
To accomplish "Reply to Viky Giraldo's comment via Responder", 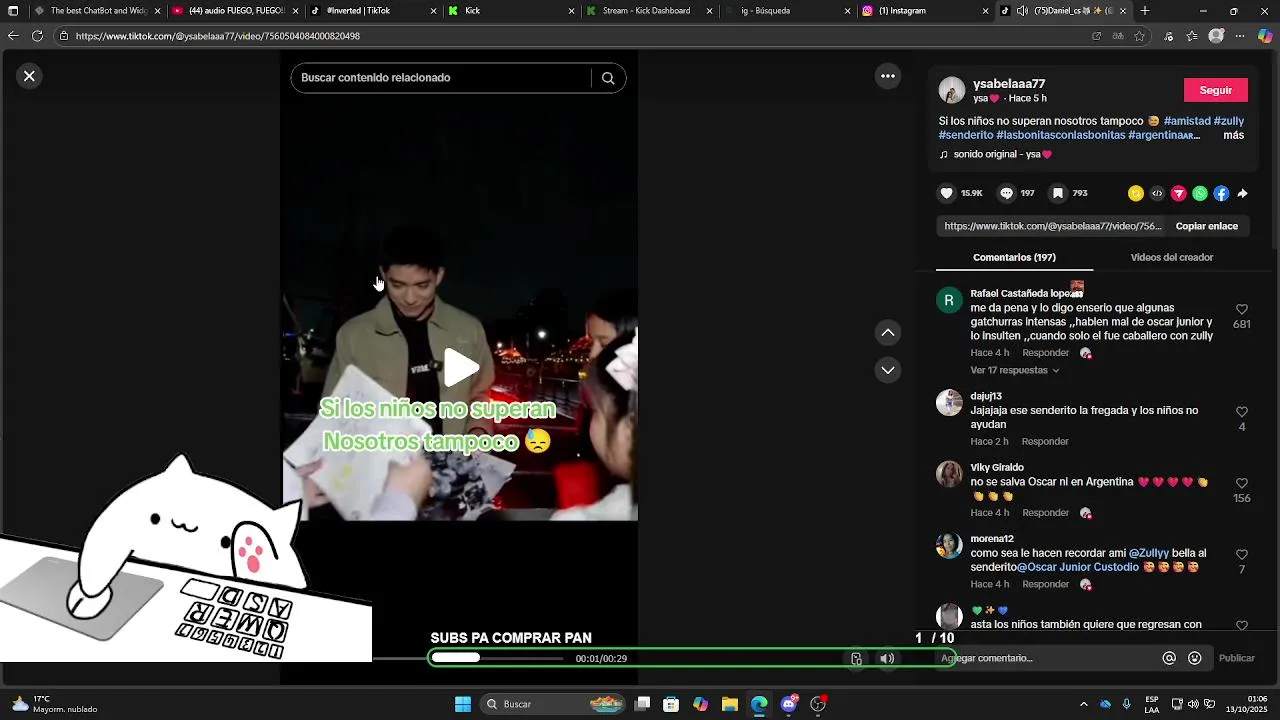I will click(x=1045, y=513).
